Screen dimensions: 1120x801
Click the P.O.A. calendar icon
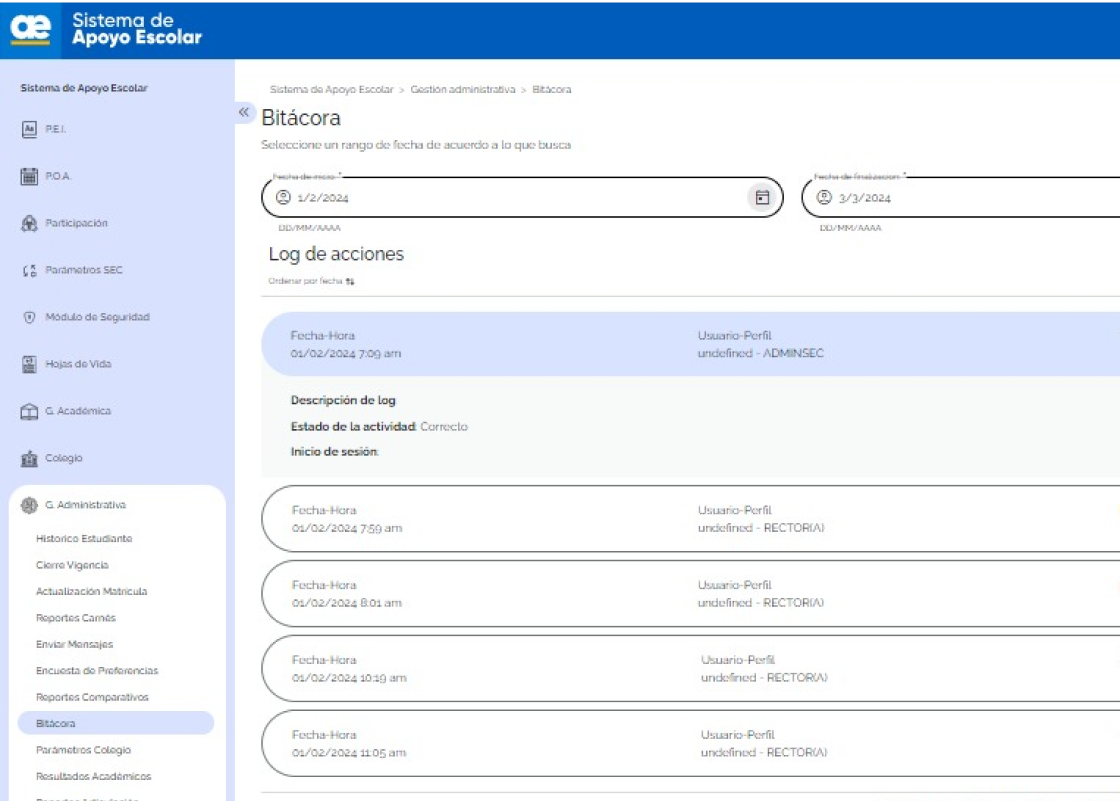(x=29, y=176)
